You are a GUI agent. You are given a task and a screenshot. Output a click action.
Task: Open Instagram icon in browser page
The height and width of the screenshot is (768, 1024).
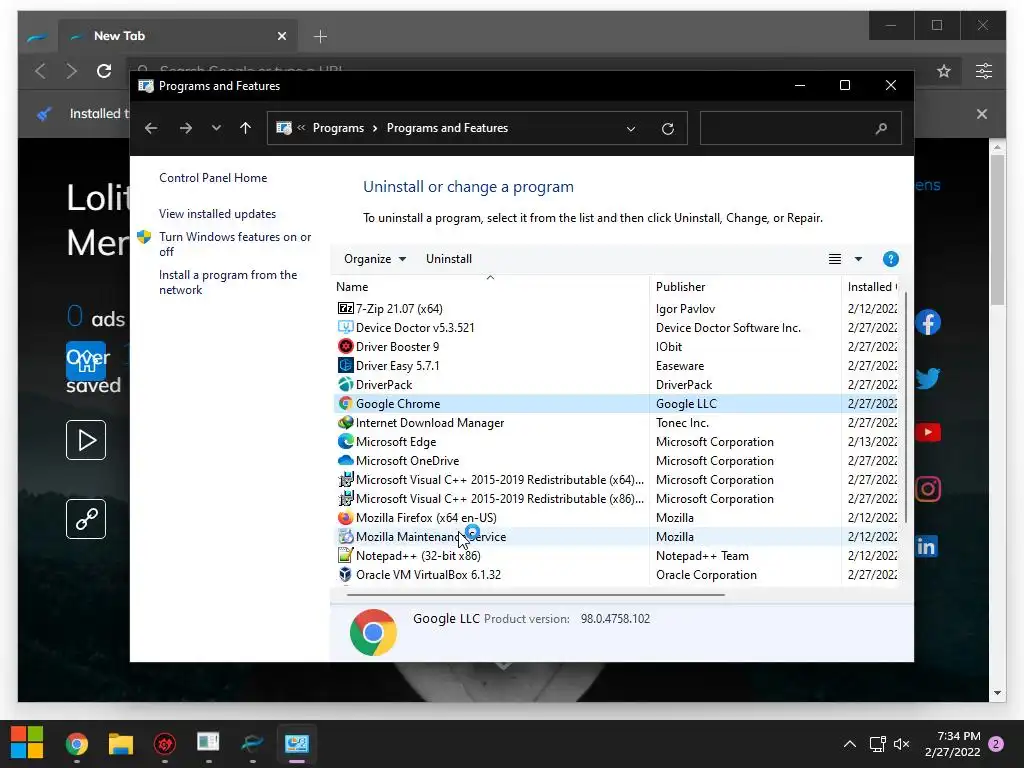coord(927,488)
